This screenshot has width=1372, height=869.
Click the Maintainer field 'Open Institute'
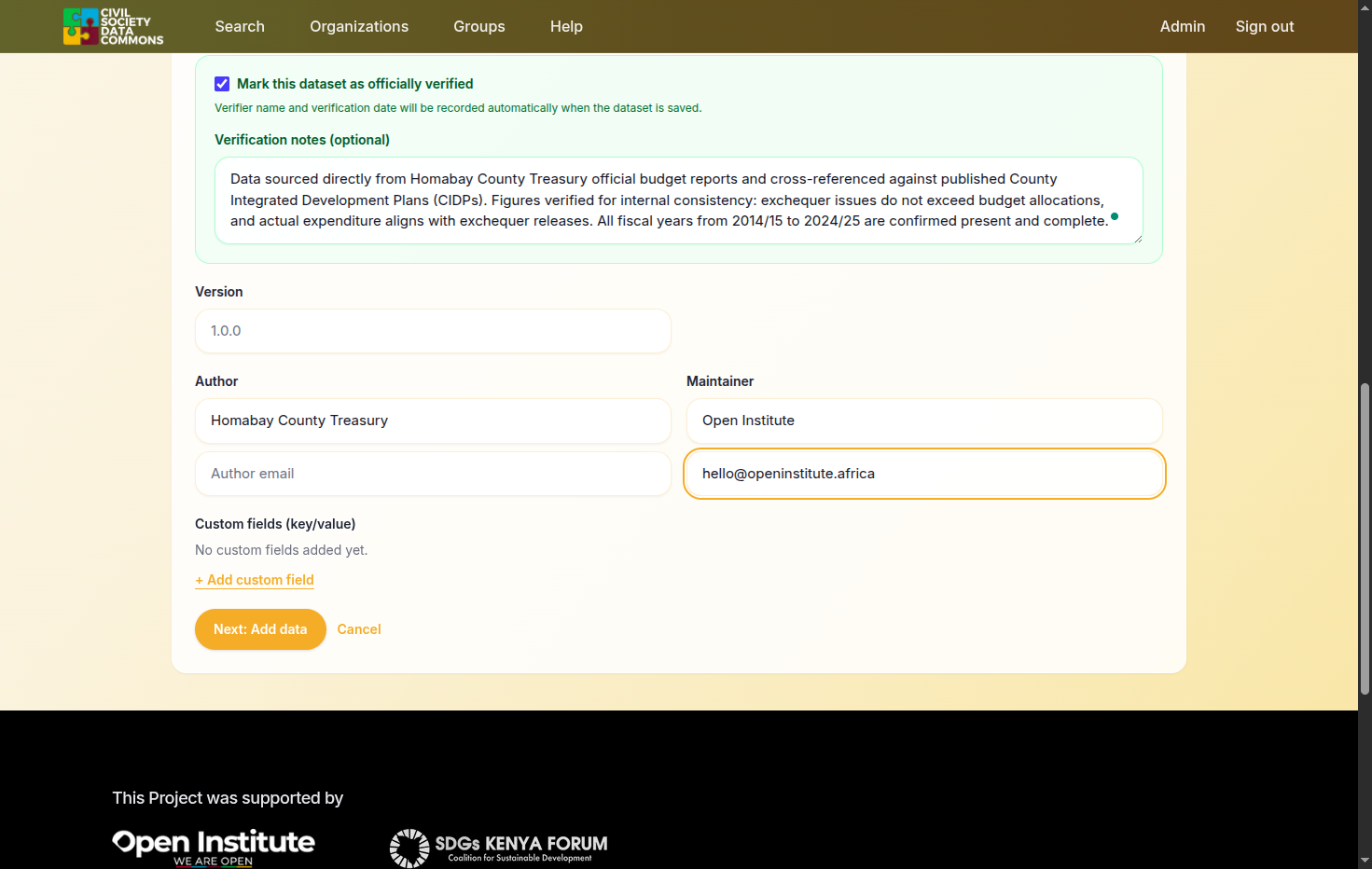click(x=924, y=421)
